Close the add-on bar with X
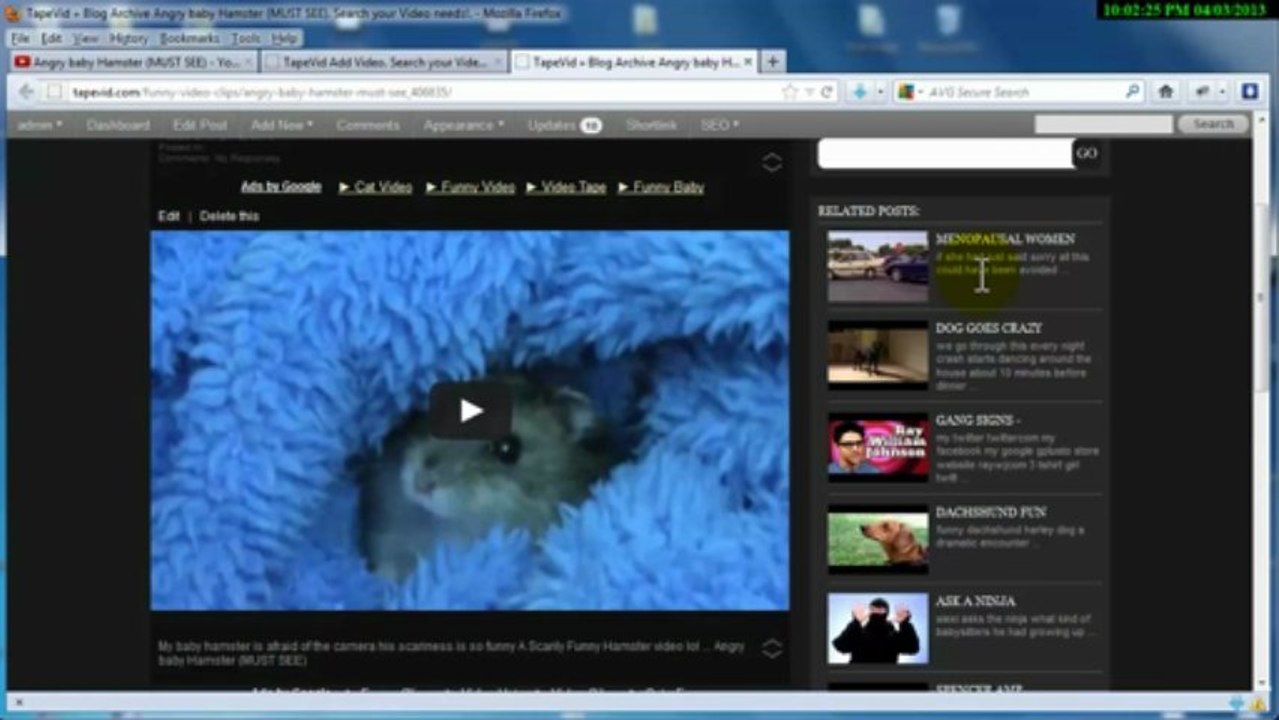 (18, 703)
